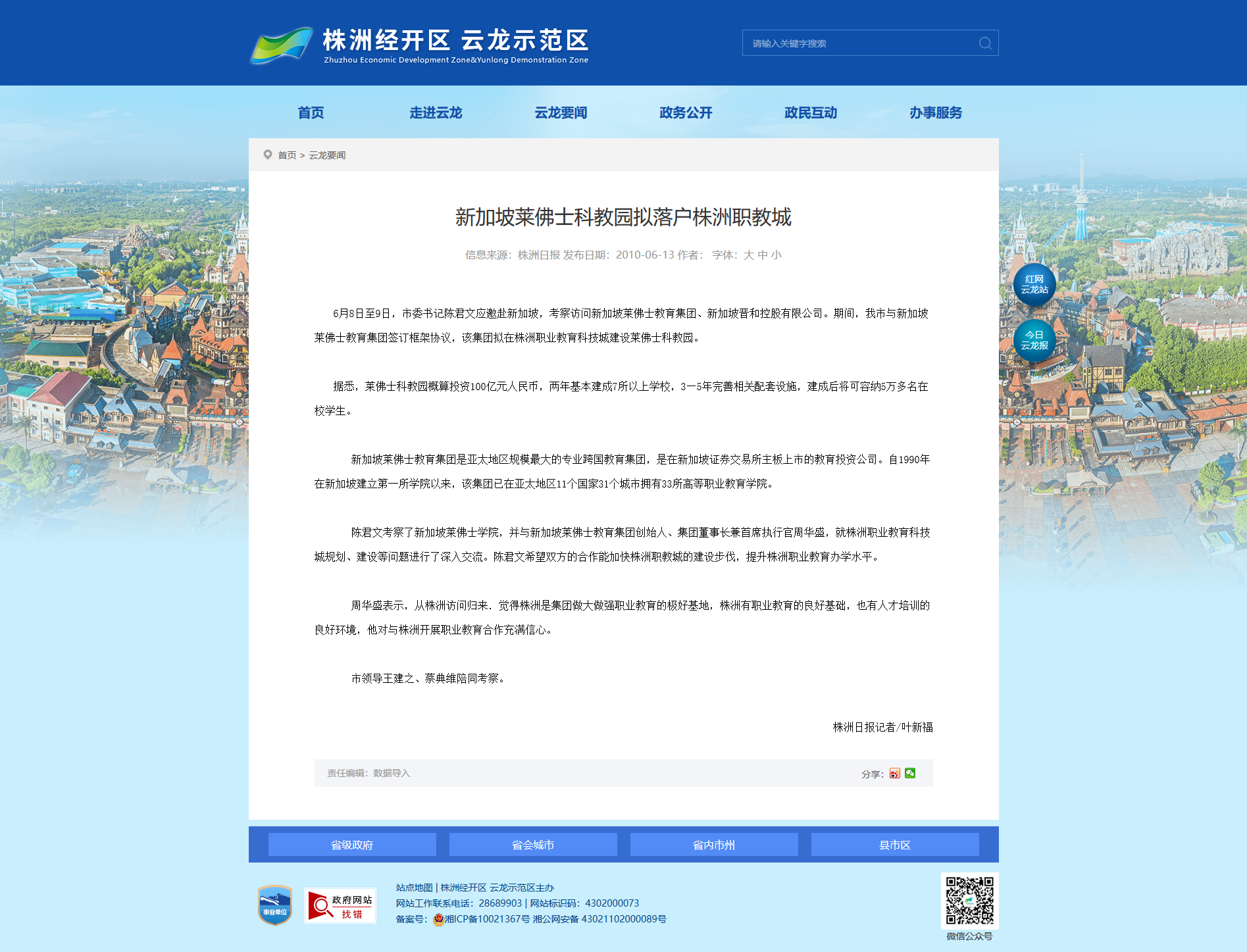Go to 政务公开 in navigation bar
Viewport: 1247px width, 952px height.
686,113
